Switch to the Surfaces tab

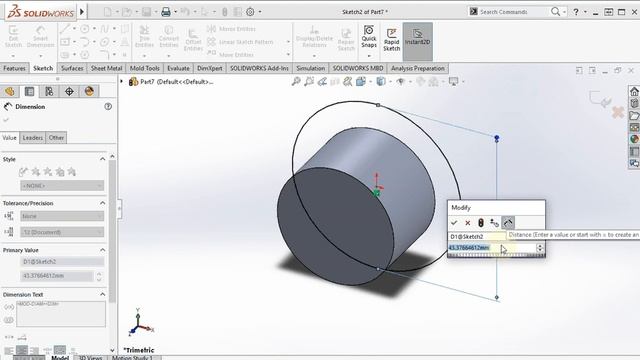[x=72, y=68]
